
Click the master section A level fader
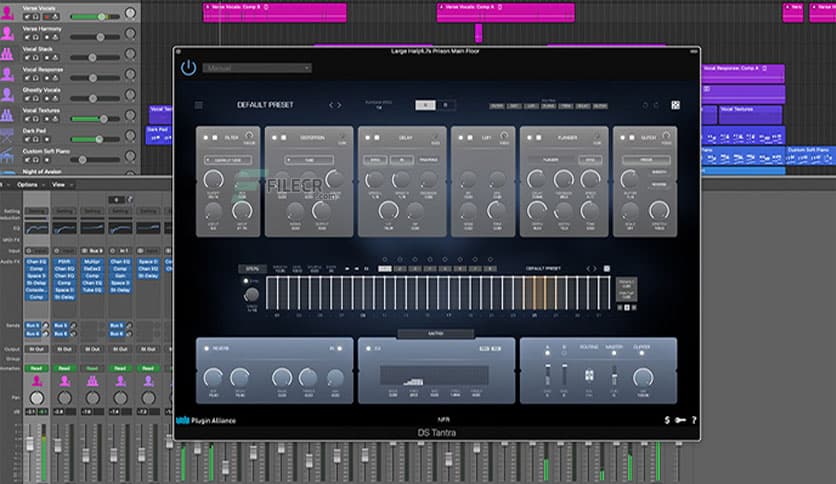click(x=548, y=375)
